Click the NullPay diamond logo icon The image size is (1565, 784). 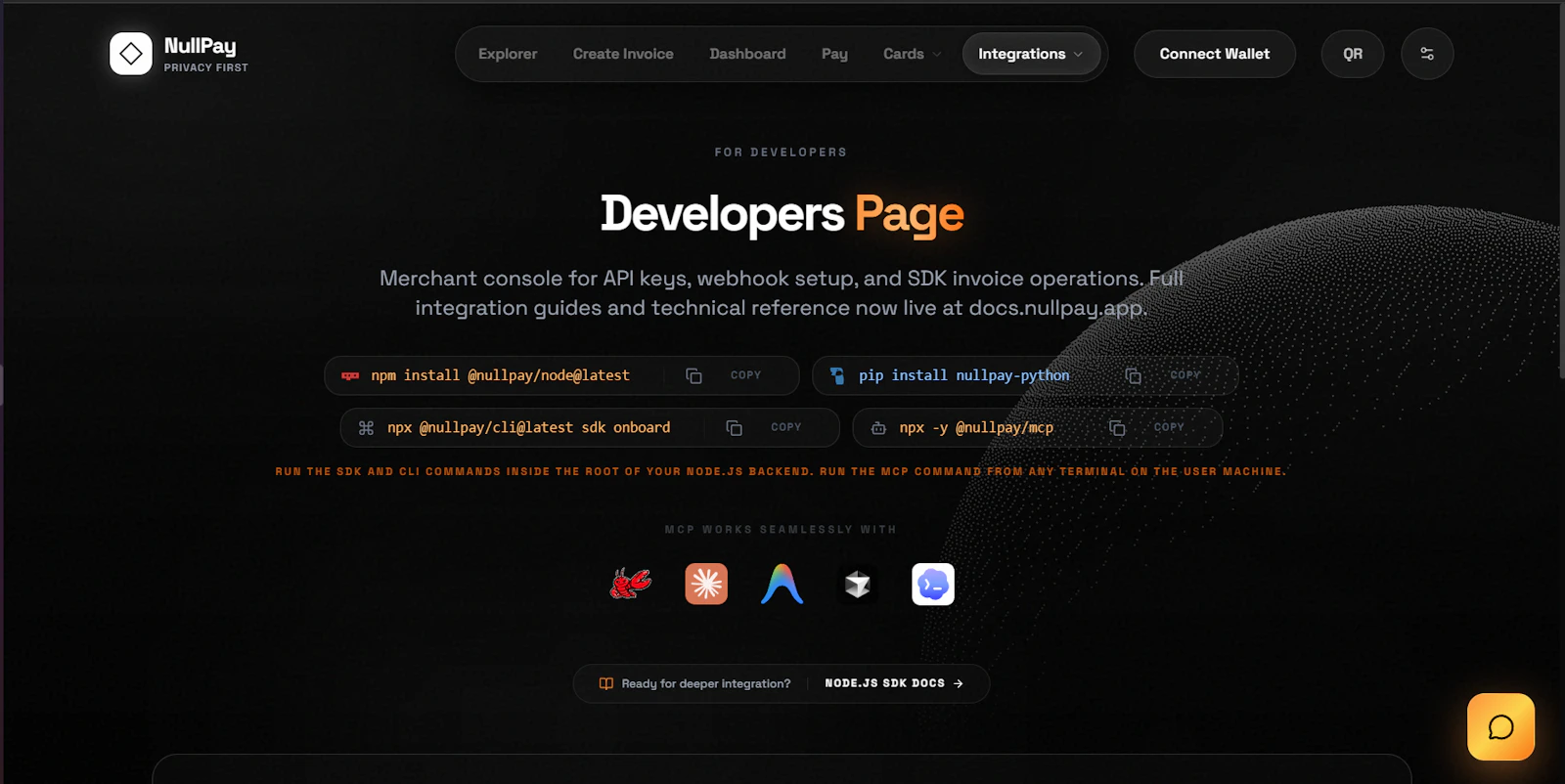click(x=131, y=54)
